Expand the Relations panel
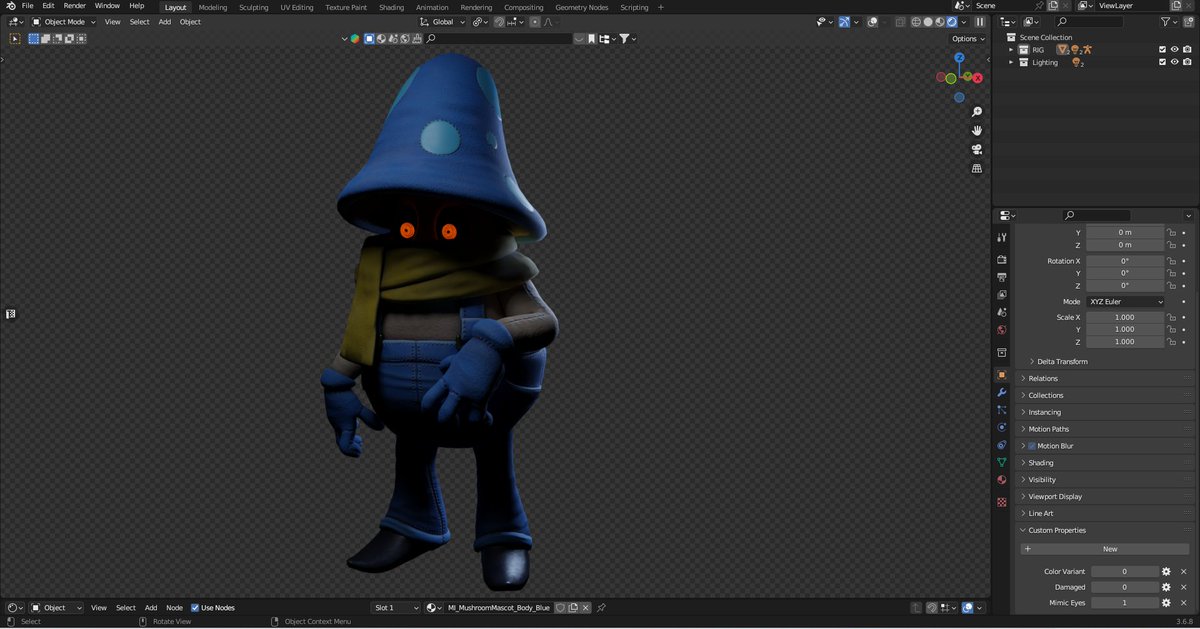1200x629 pixels. [x=1045, y=378]
